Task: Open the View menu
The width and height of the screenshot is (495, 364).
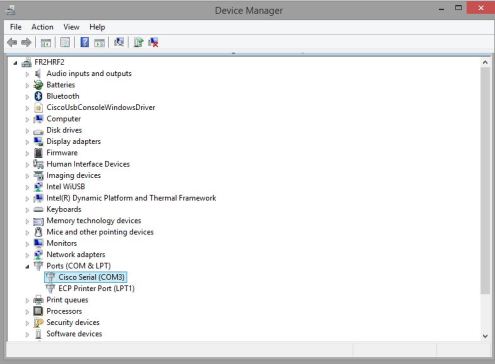Action: pyautogui.click(x=71, y=27)
